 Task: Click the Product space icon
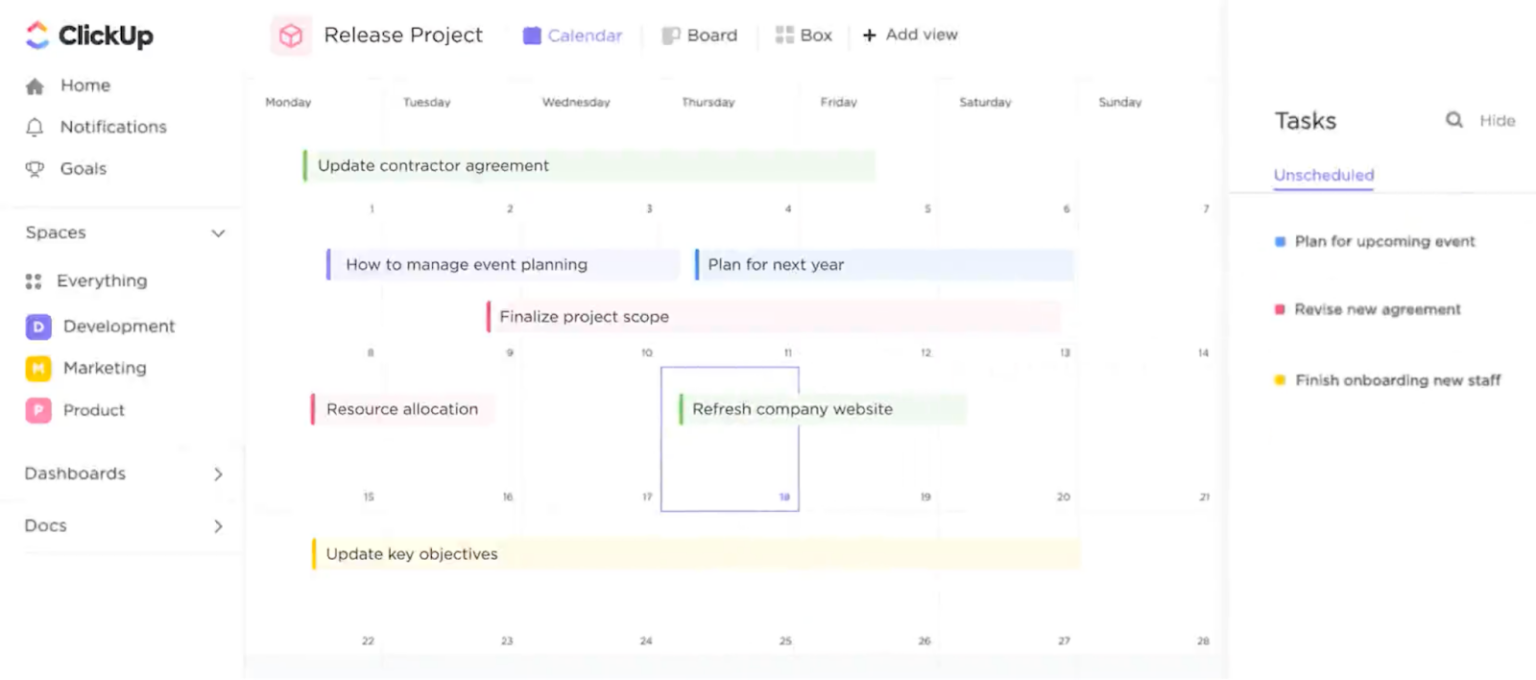[37, 410]
